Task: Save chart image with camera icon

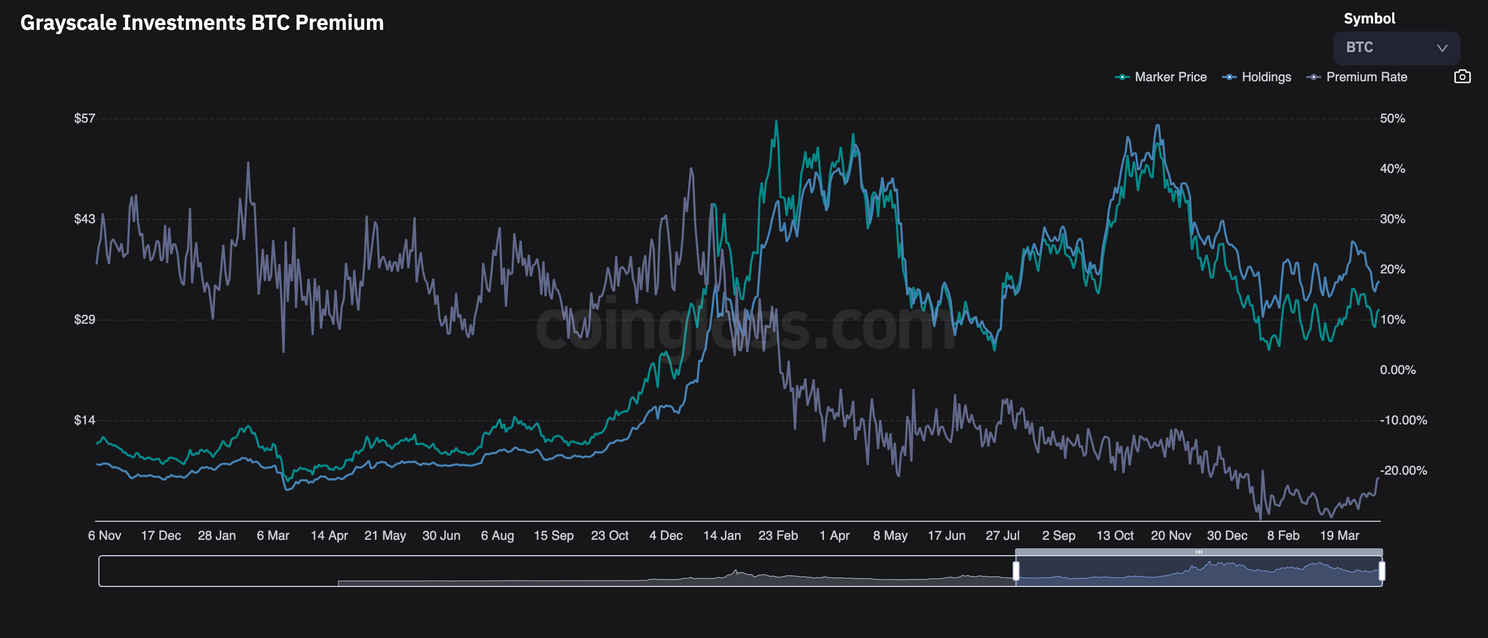Action: click(1462, 77)
